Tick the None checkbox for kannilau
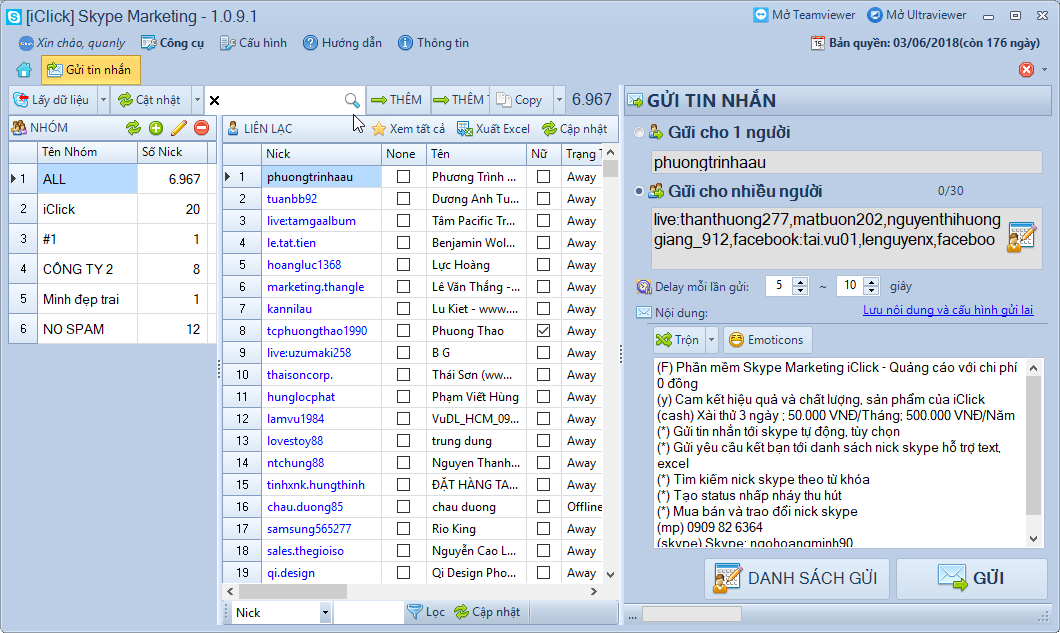 pos(404,308)
